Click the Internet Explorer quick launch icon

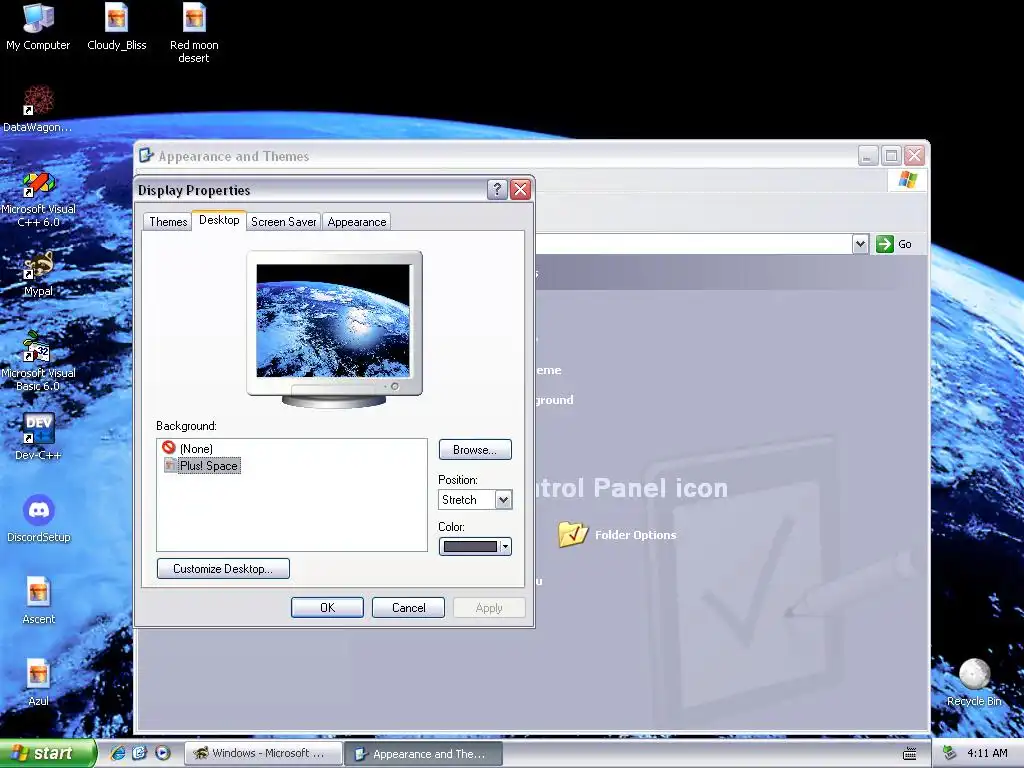click(x=118, y=753)
